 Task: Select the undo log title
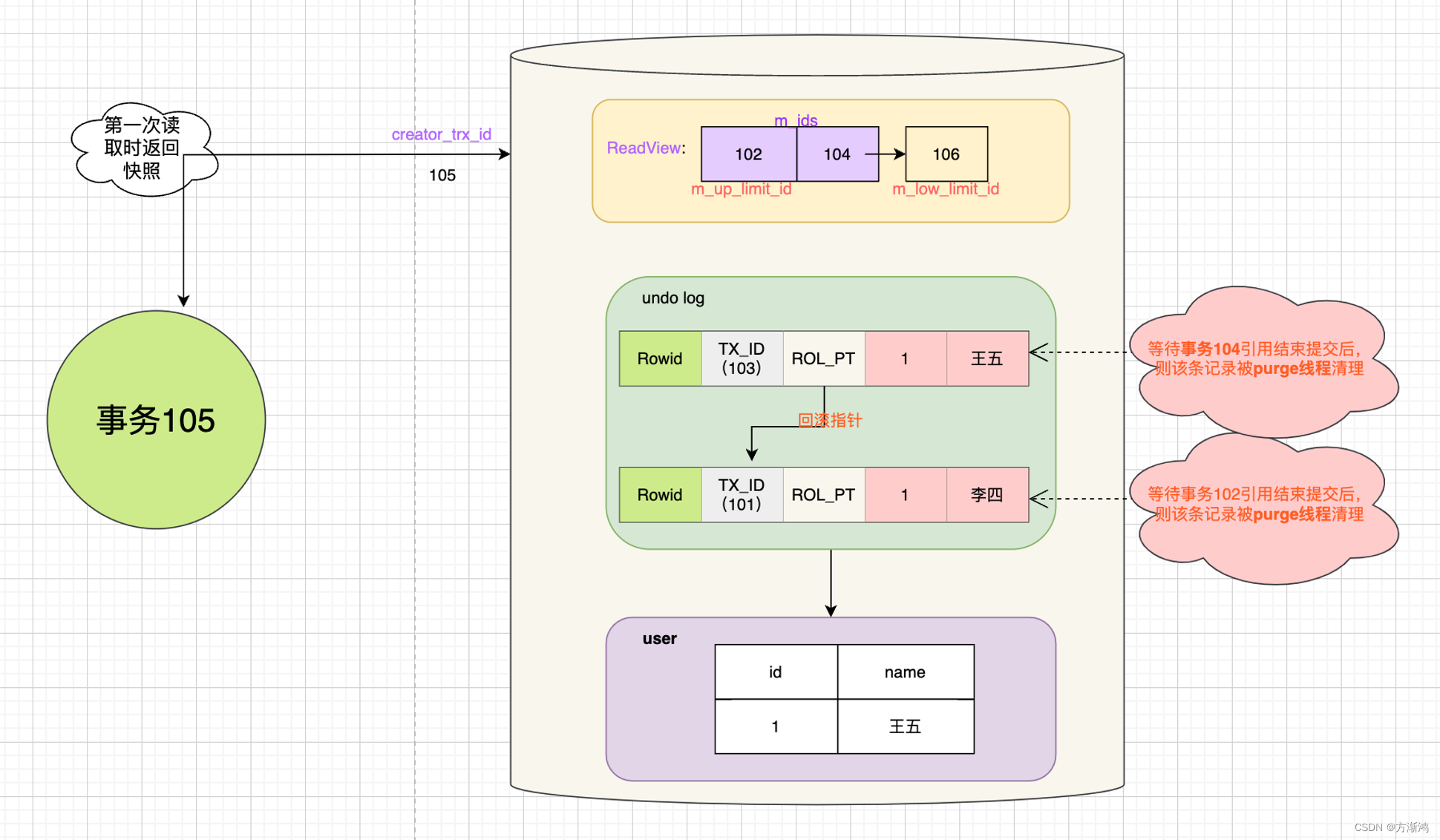point(672,298)
